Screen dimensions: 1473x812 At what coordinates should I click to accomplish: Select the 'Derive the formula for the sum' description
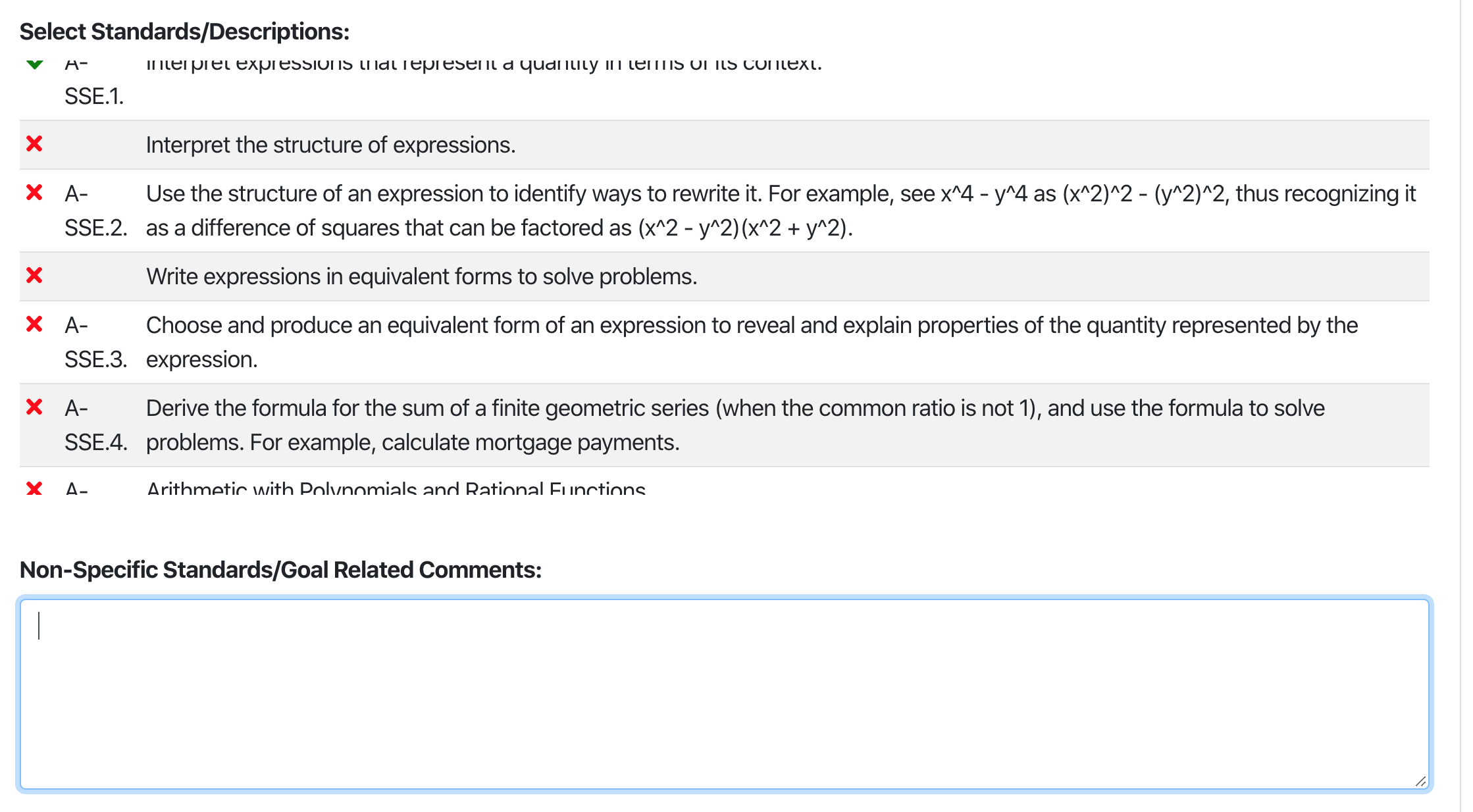[x=735, y=425]
